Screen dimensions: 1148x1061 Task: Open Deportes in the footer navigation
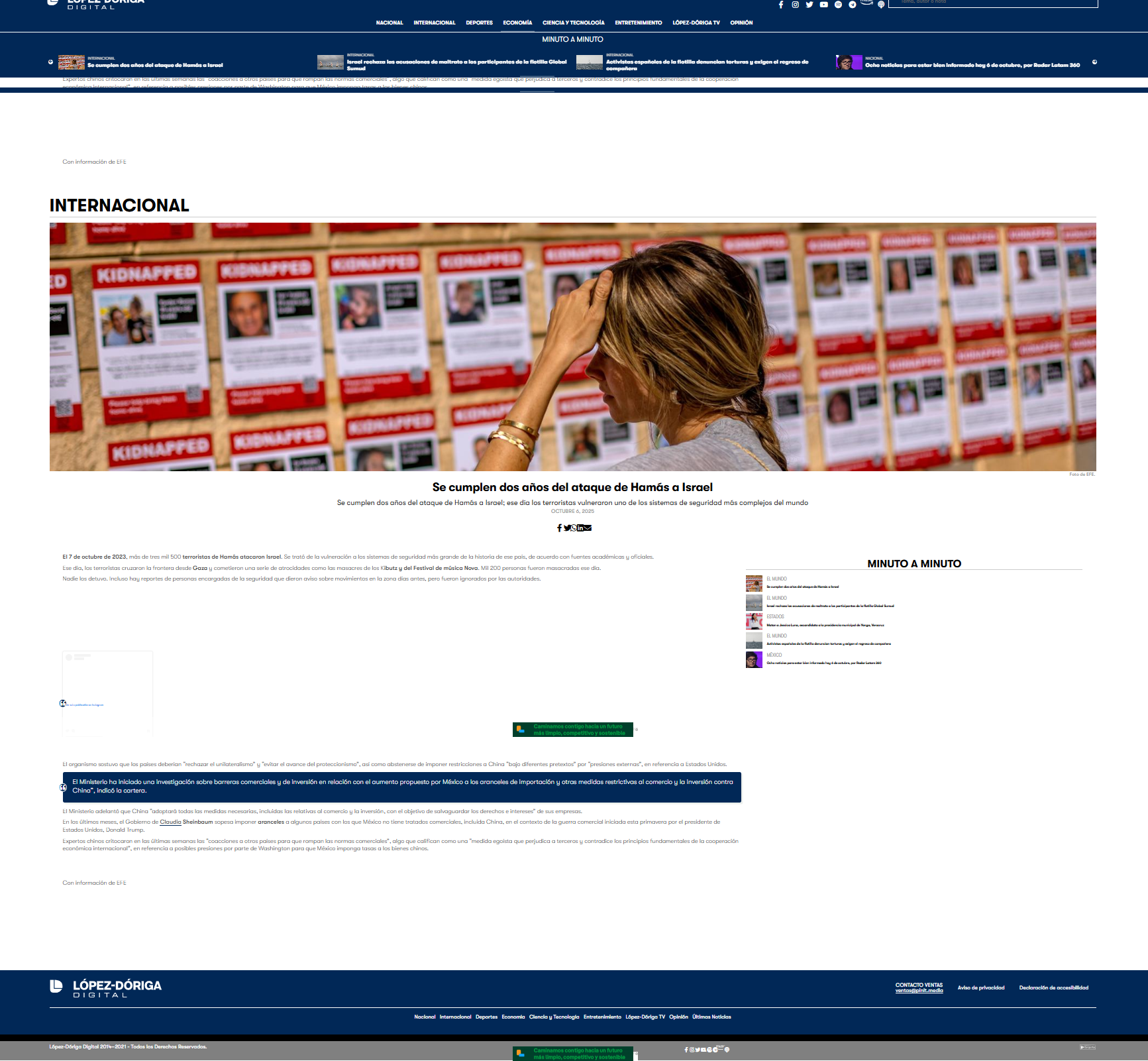click(487, 1017)
